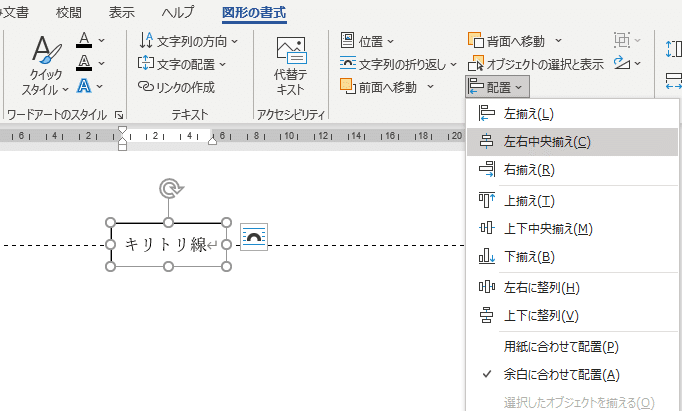Click the left indent square marker on ruler
The width and height of the screenshot is (682, 411).
pyautogui.click(x=123, y=147)
